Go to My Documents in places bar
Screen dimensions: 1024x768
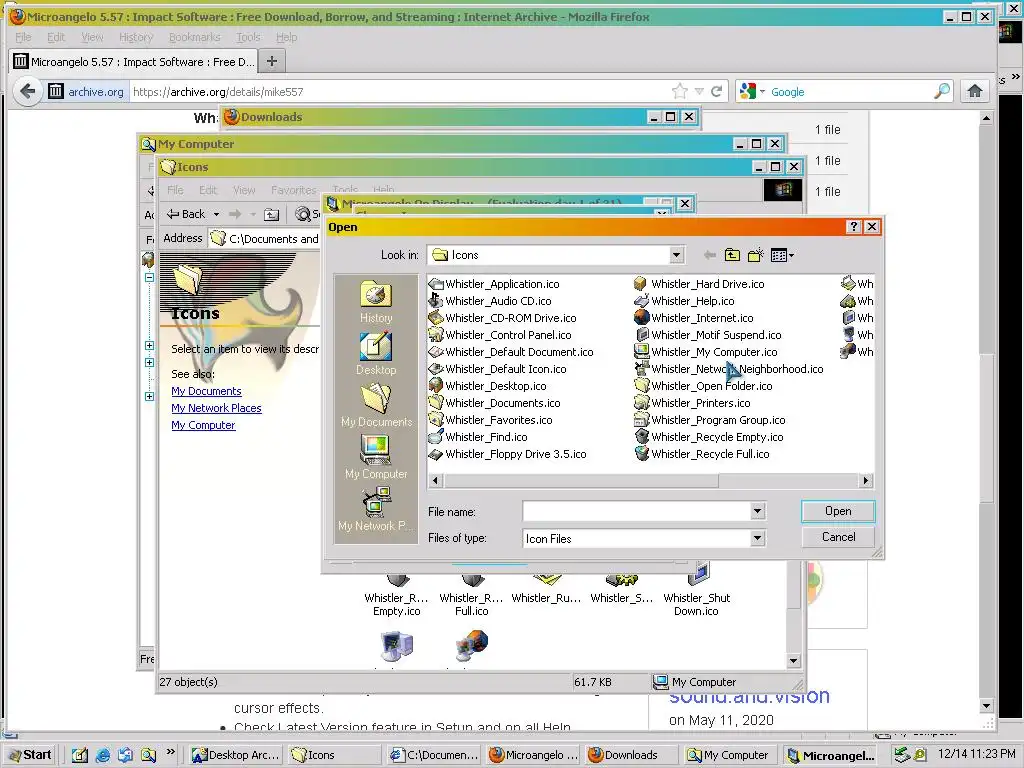click(x=376, y=406)
